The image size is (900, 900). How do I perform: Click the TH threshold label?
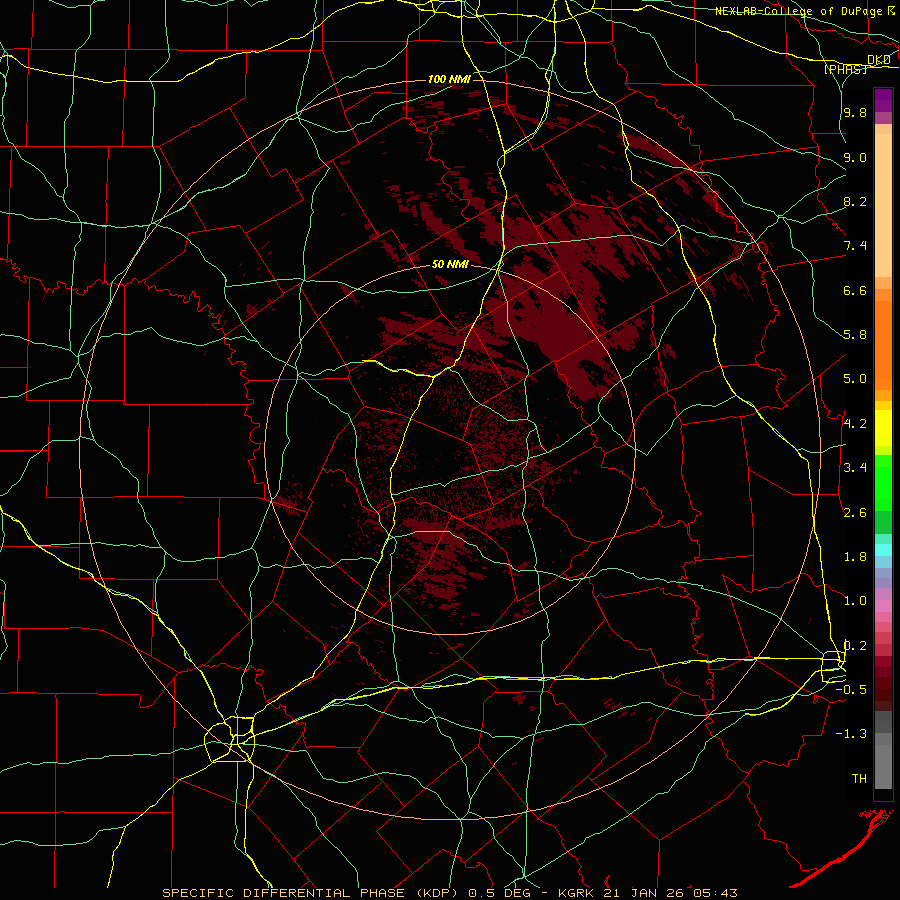tap(859, 779)
